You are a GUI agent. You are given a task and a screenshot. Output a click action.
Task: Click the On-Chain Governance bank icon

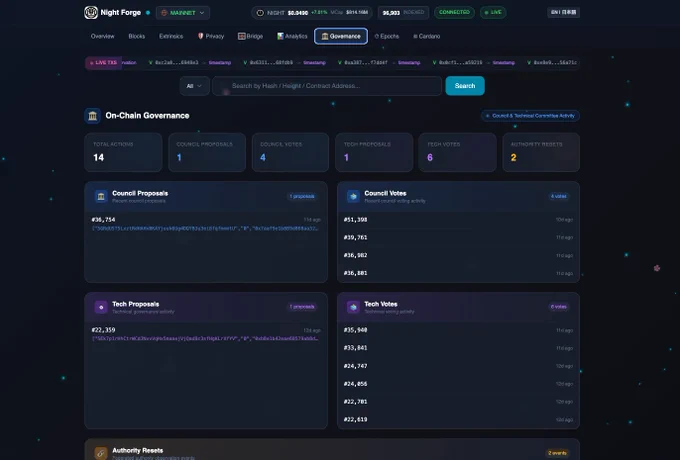tap(92, 116)
